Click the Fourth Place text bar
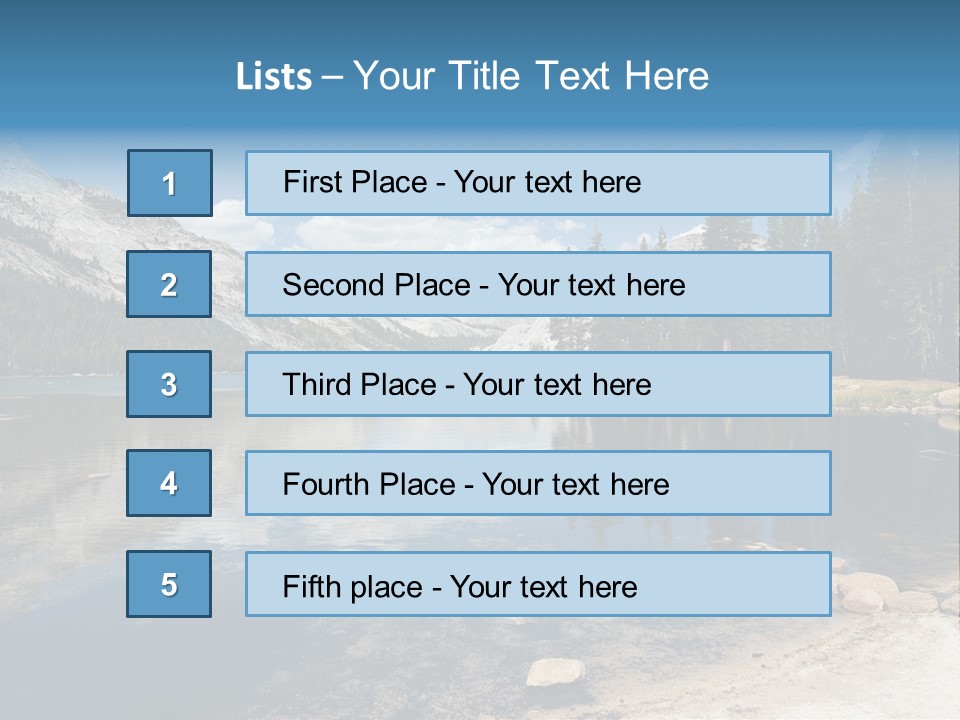This screenshot has height=720, width=960. coord(538,483)
